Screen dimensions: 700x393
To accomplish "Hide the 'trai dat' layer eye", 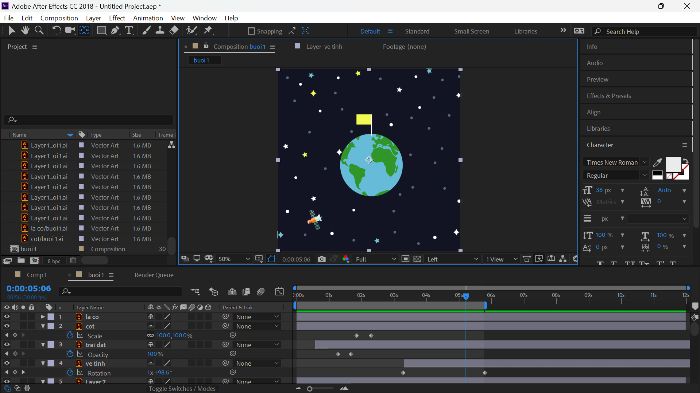I will point(7,345).
